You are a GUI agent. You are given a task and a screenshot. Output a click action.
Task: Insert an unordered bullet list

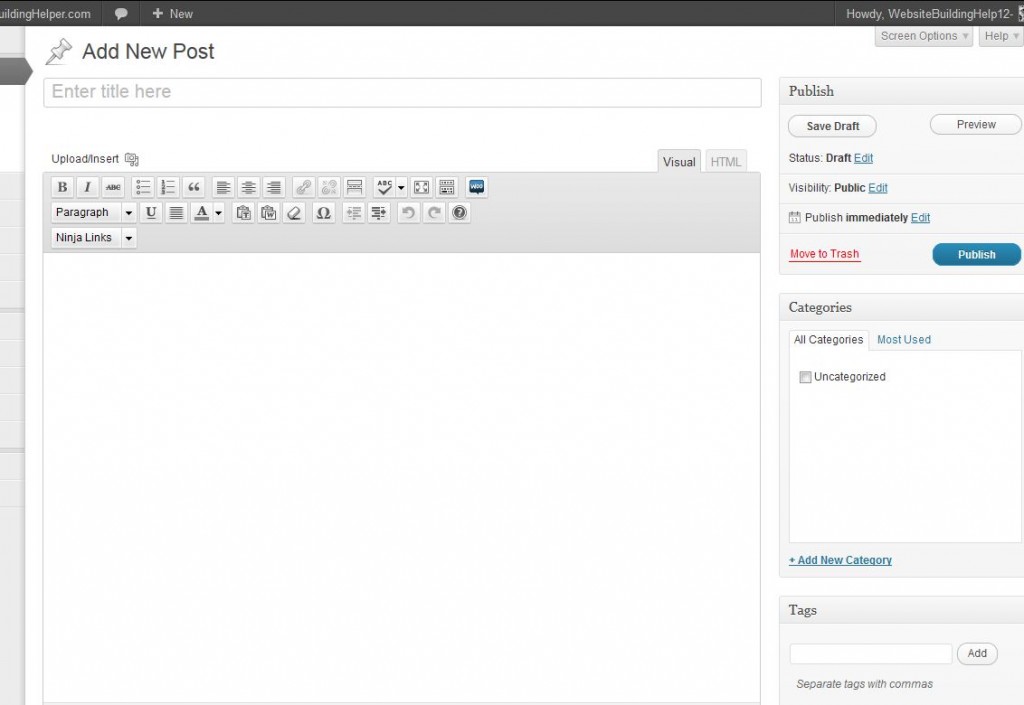tap(142, 187)
